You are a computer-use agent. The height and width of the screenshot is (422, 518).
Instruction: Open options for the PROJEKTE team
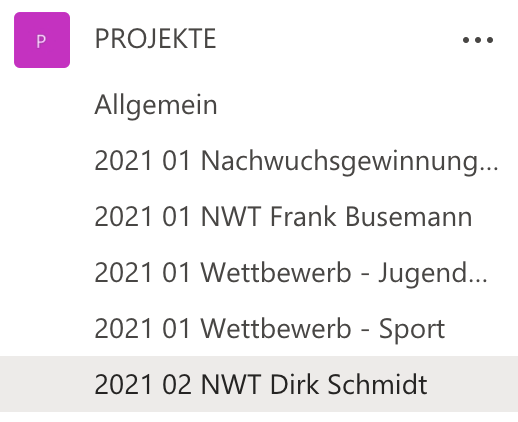coord(478,40)
